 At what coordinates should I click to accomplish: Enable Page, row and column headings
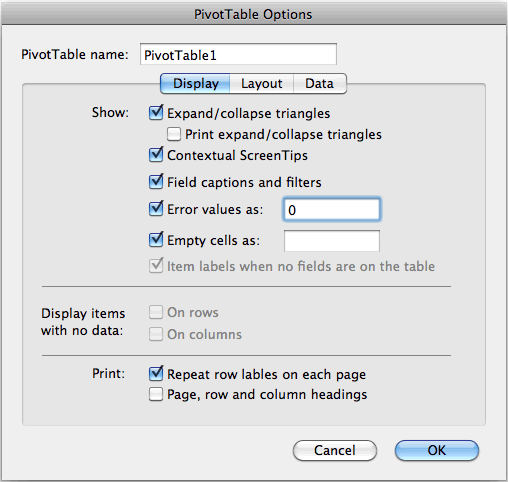[156, 394]
